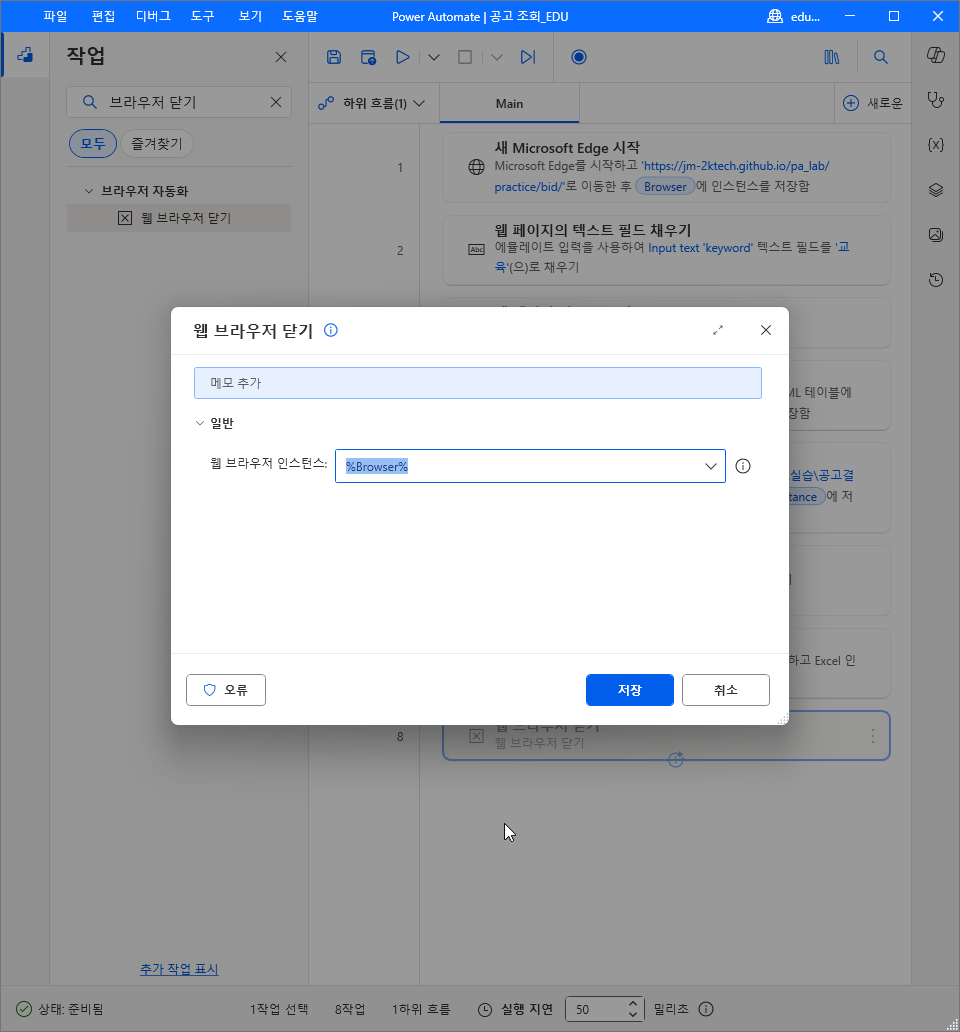Click the info icon beside dialog title
The width and height of the screenshot is (960, 1032).
tap(331, 330)
